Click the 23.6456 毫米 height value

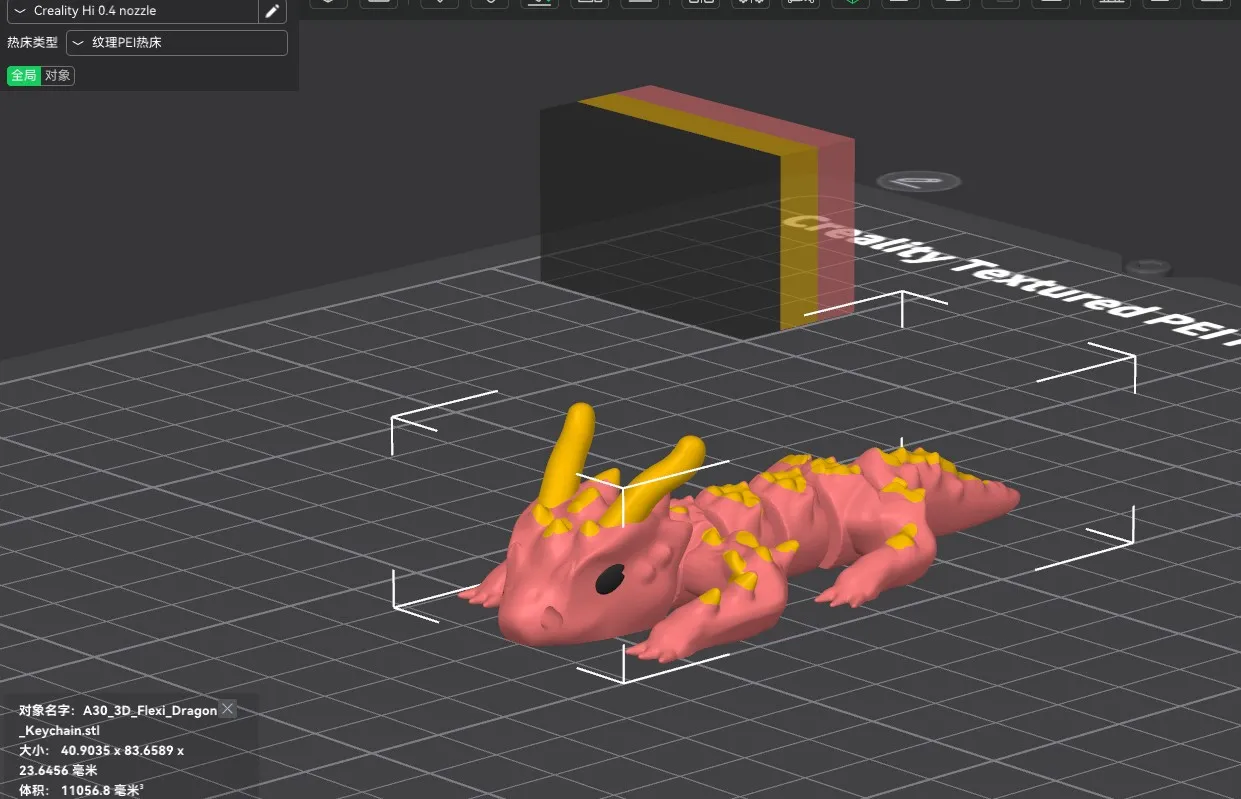[x=58, y=770]
